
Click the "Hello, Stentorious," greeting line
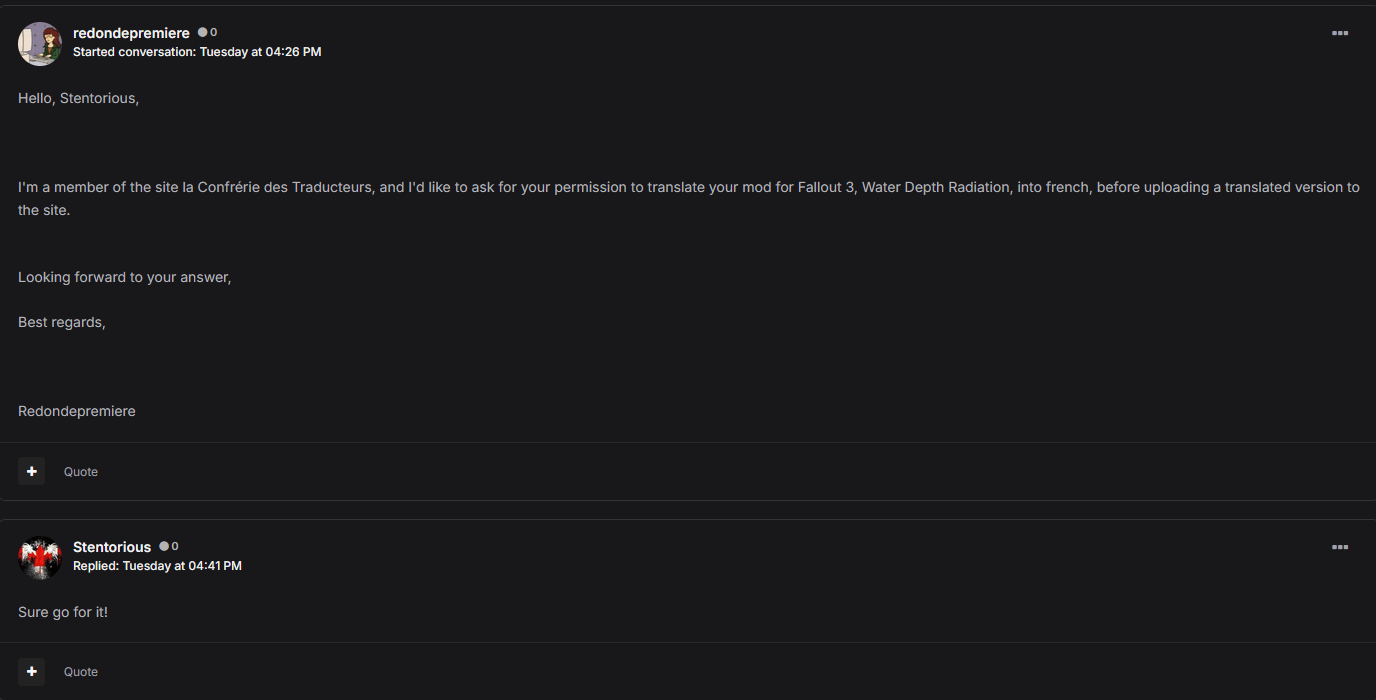coord(78,98)
